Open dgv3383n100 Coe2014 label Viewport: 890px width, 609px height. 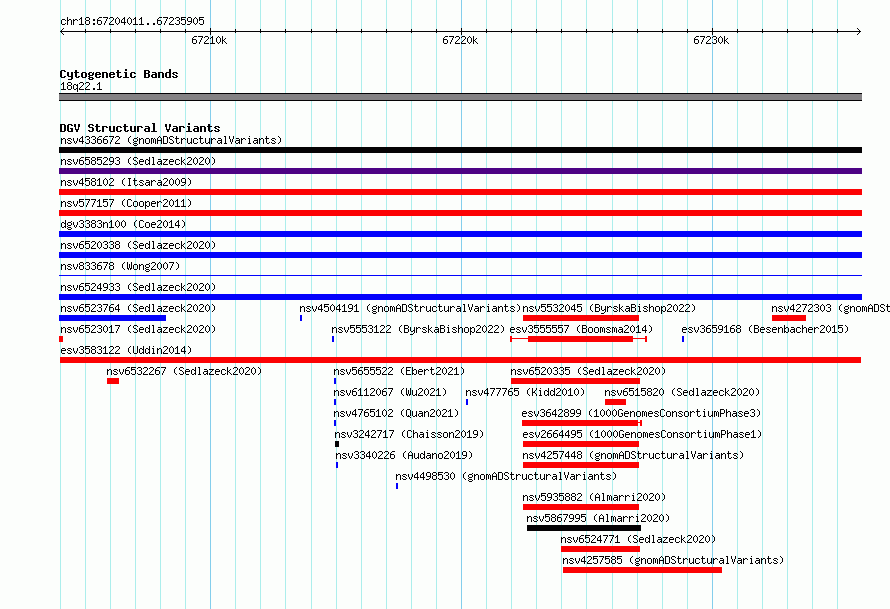pyautogui.click(x=123, y=224)
